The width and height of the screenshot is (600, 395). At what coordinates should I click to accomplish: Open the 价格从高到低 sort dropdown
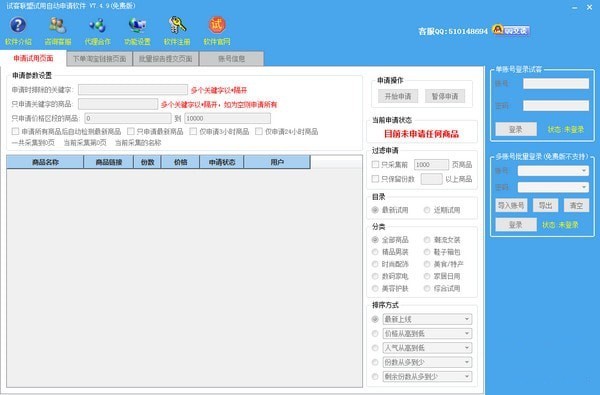(x=427, y=334)
